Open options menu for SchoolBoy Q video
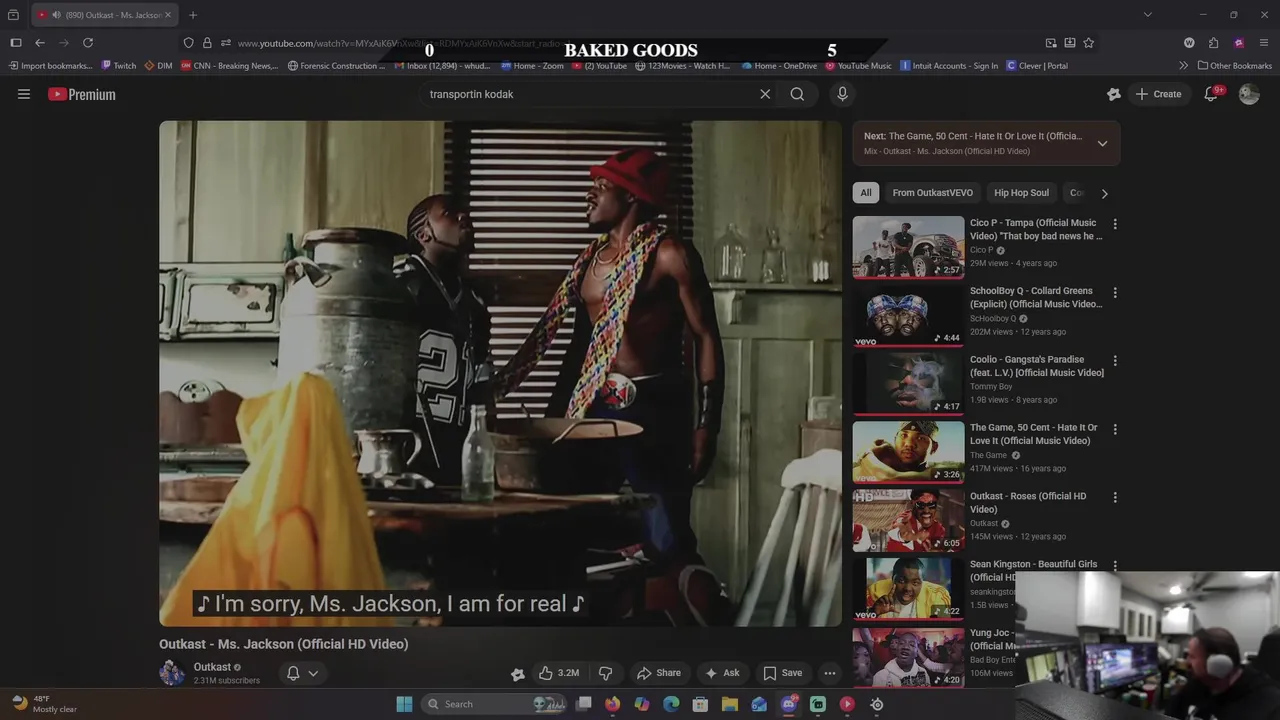This screenshot has width=1280, height=720. coord(1115,292)
